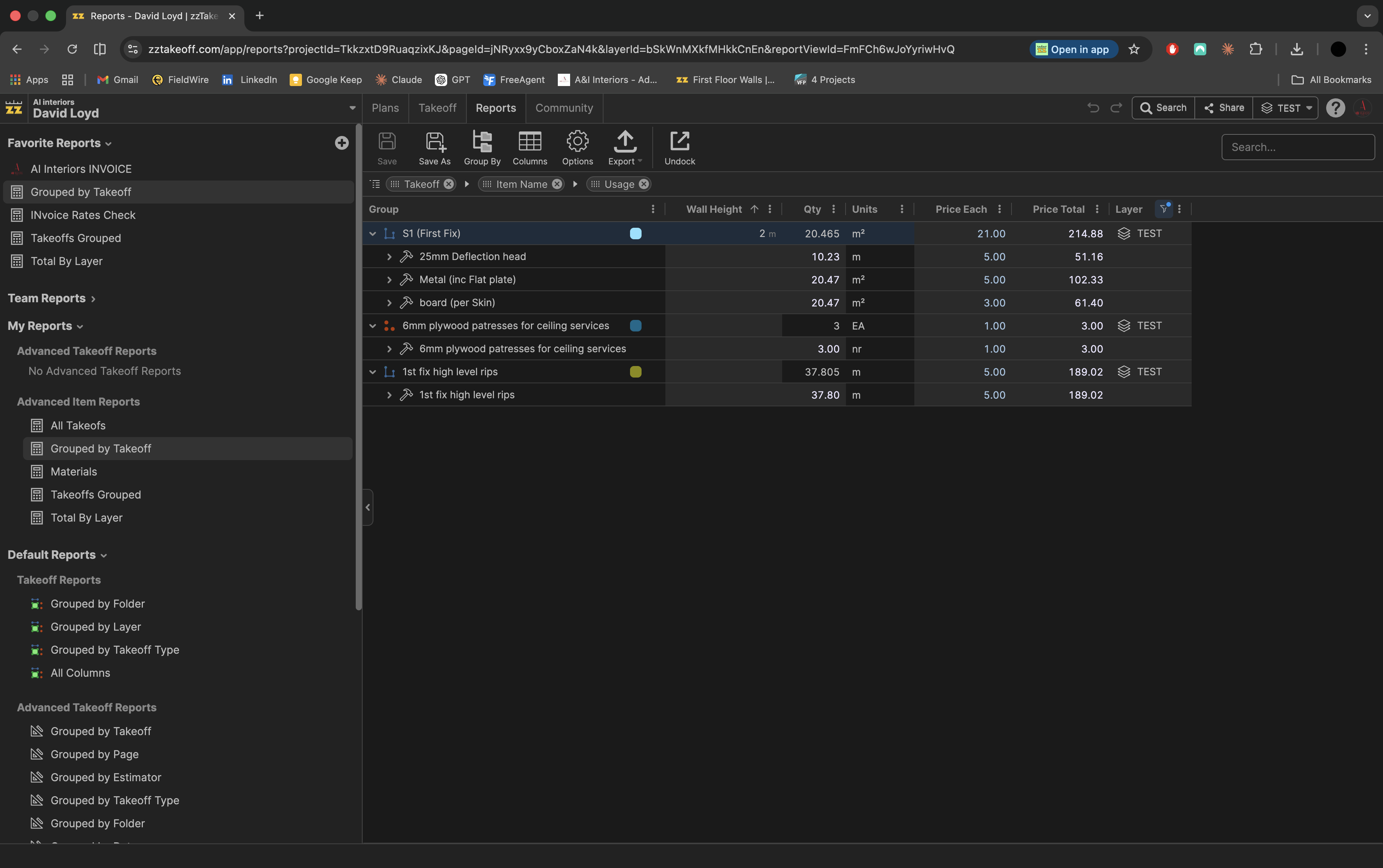
Task: Remove the Takeoff grouping chip
Action: coord(448,184)
